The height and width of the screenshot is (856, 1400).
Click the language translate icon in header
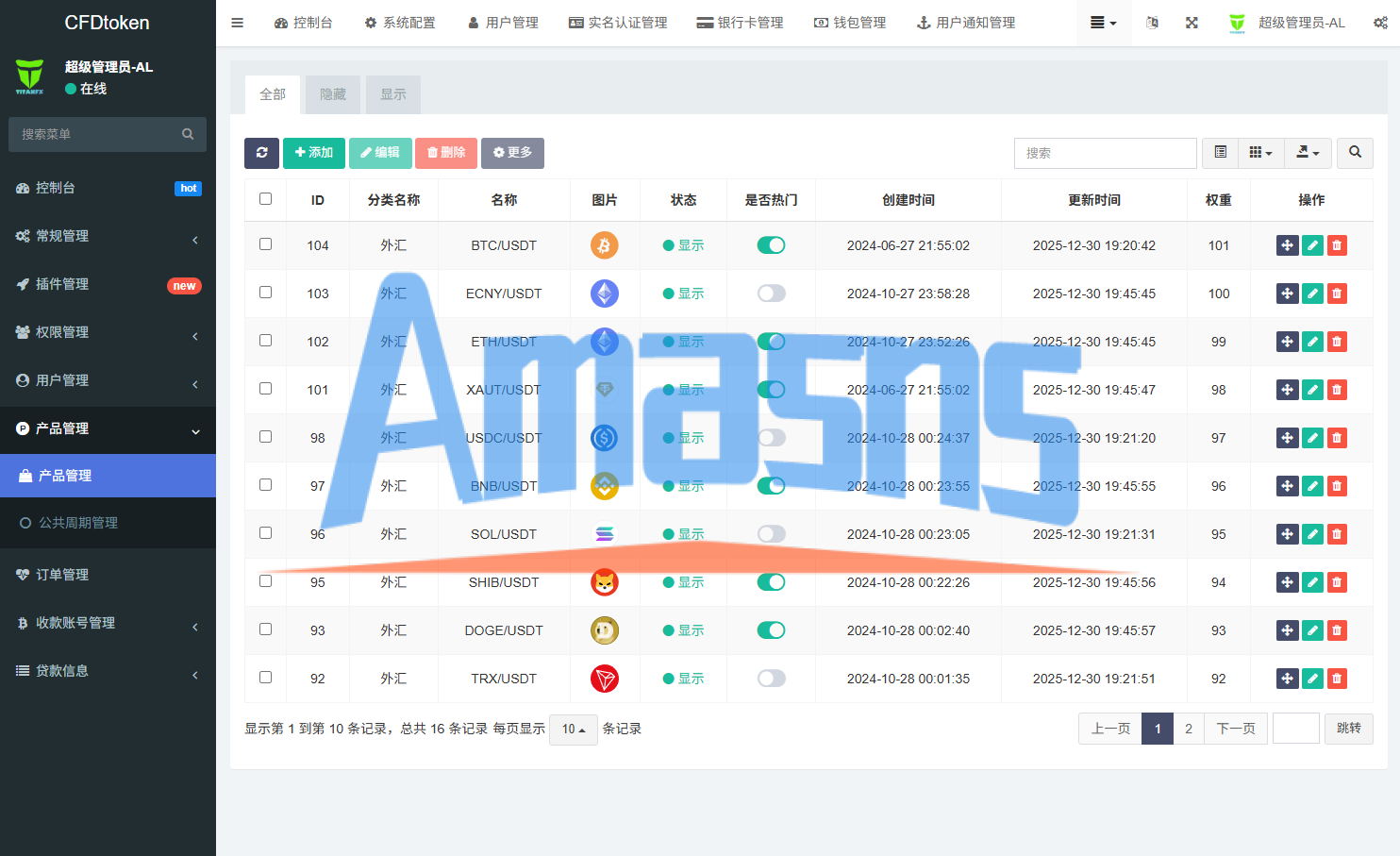pyautogui.click(x=1152, y=23)
